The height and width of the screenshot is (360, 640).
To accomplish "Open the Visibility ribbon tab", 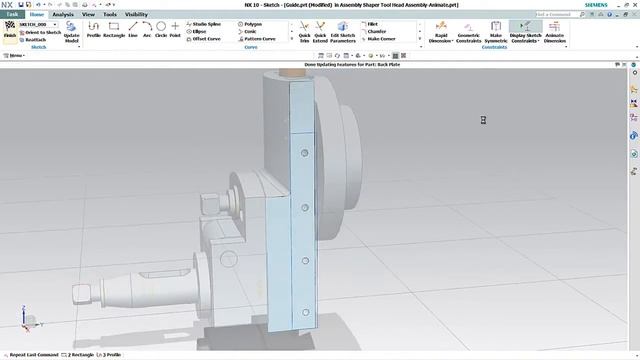I will [x=136, y=14].
